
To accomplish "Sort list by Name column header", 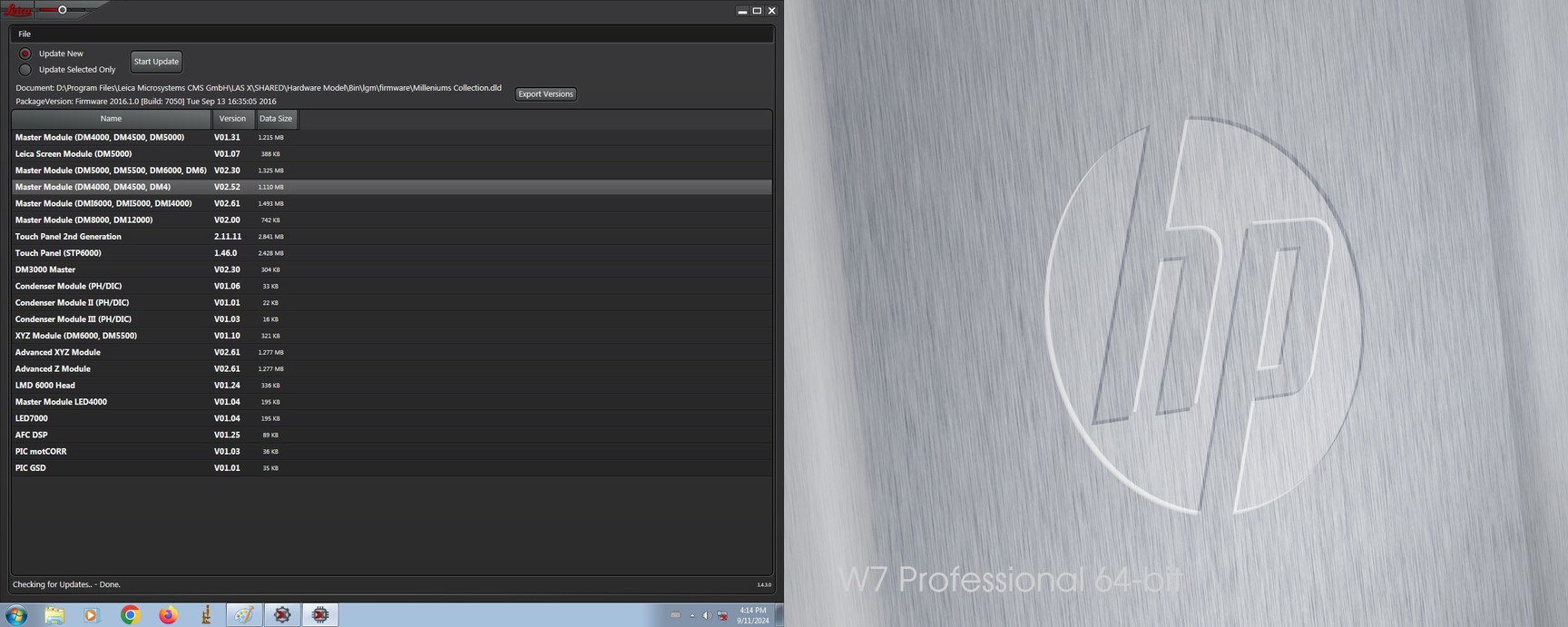I will pos(111,119).
